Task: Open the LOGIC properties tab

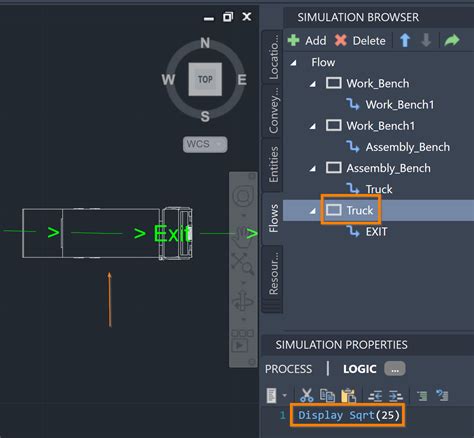Action: coord(360,369)
